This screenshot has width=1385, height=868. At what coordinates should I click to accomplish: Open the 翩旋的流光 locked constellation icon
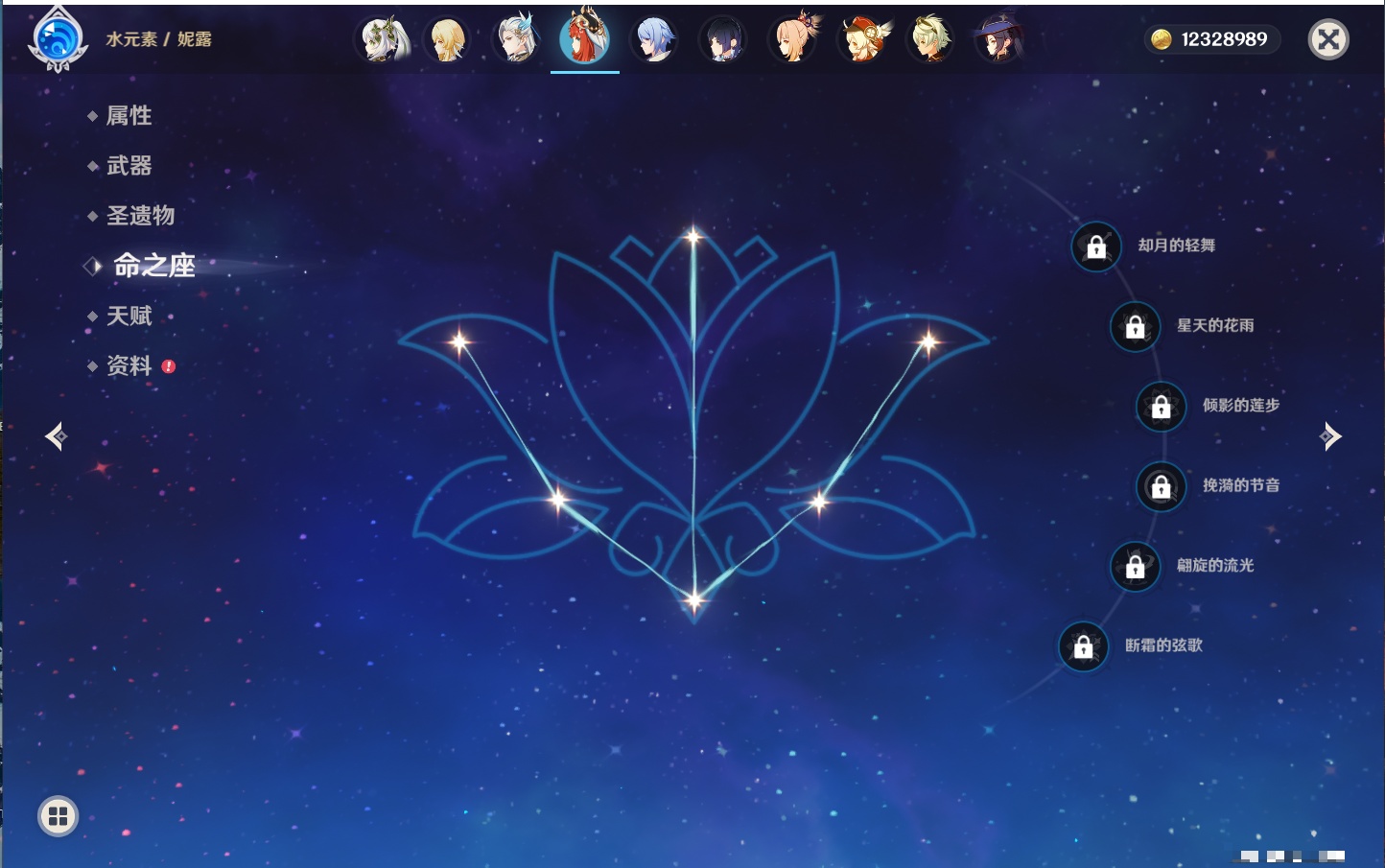[x=1136, y=566]
